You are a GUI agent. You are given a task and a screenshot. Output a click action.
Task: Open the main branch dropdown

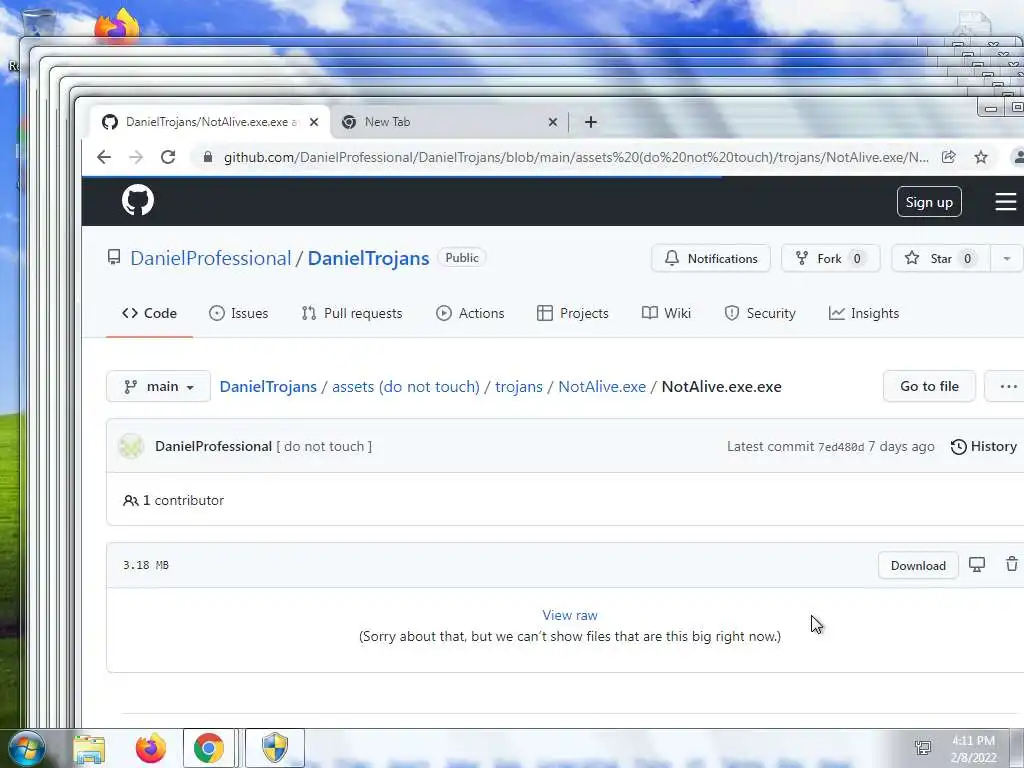[159, 387]
